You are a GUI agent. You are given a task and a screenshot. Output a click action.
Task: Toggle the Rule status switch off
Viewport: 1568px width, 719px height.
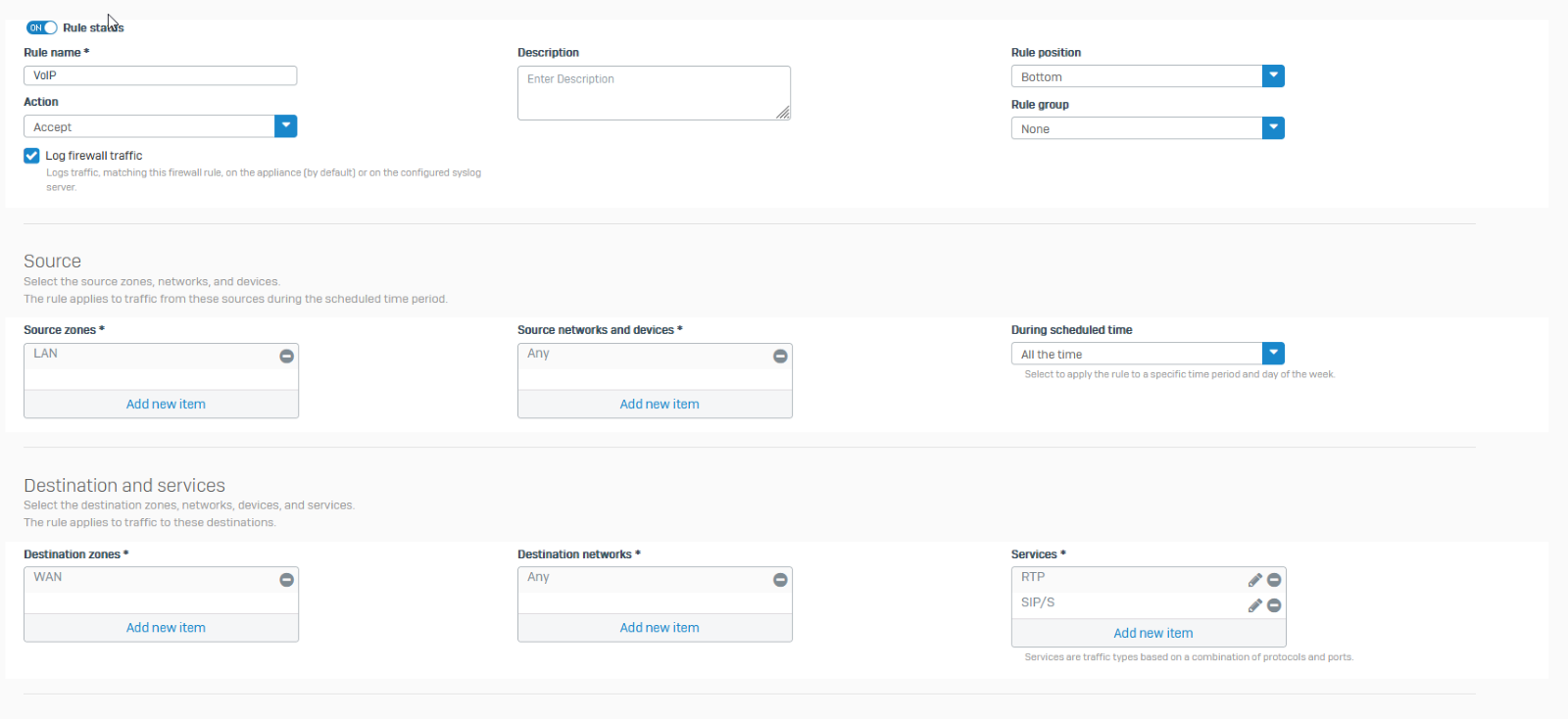pos(41,27)
